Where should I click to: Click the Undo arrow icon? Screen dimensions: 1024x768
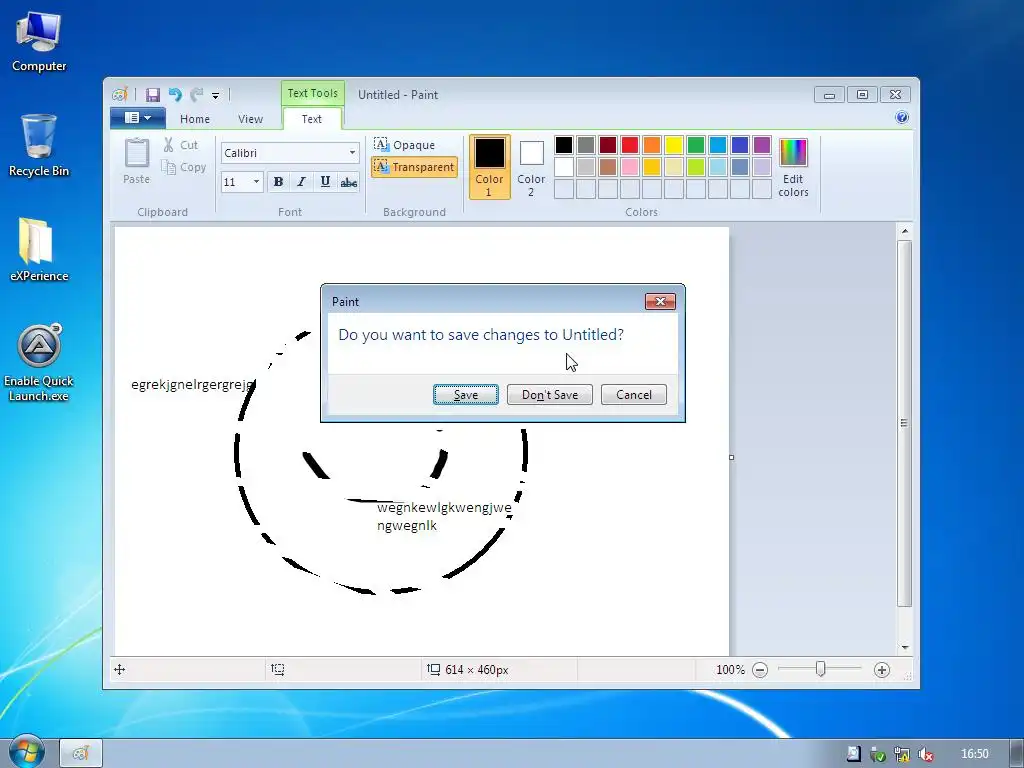pos(175,95)
